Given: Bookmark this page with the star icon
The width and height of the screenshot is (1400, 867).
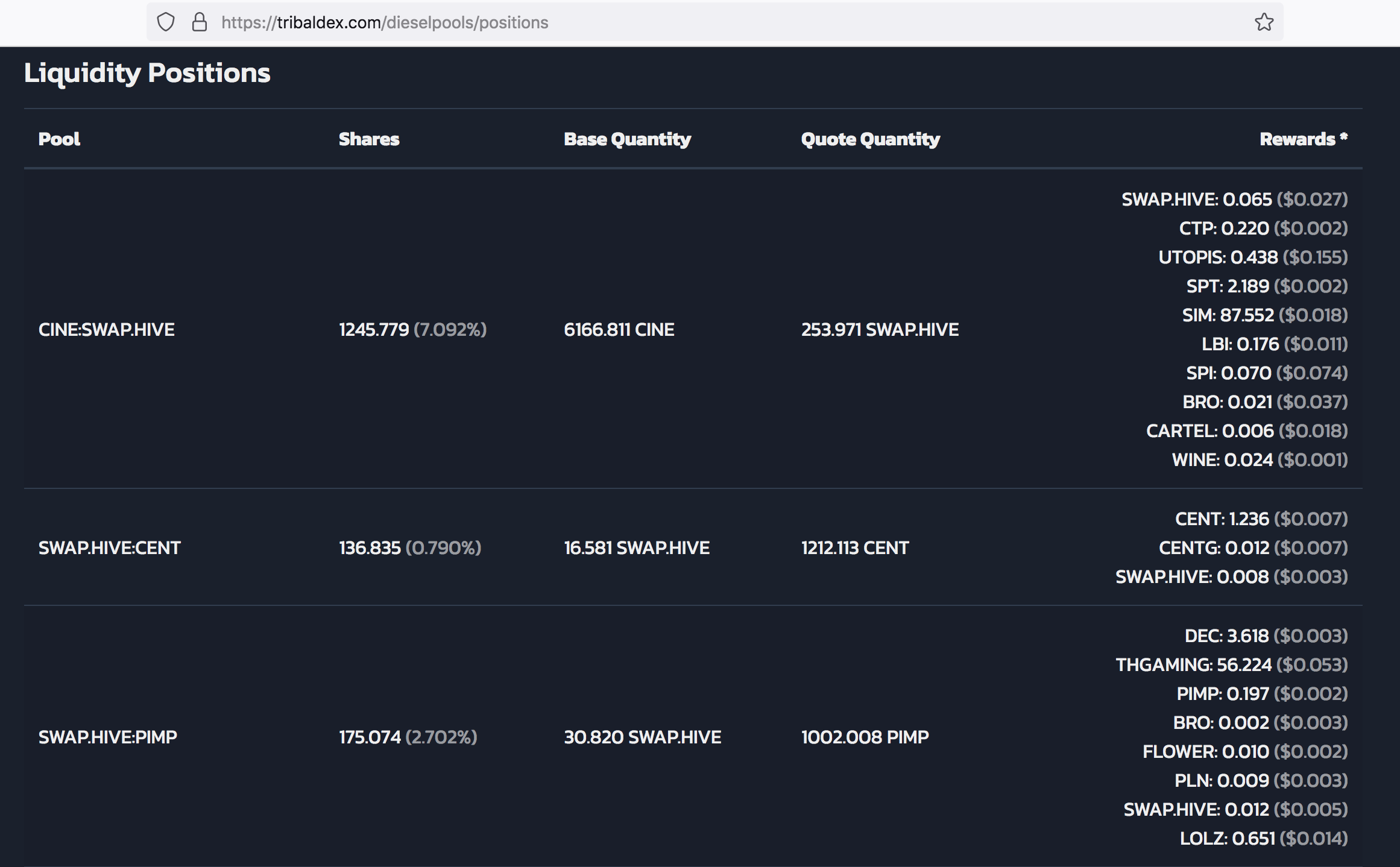Looking at the screenshot, I should pos(1264,22).
